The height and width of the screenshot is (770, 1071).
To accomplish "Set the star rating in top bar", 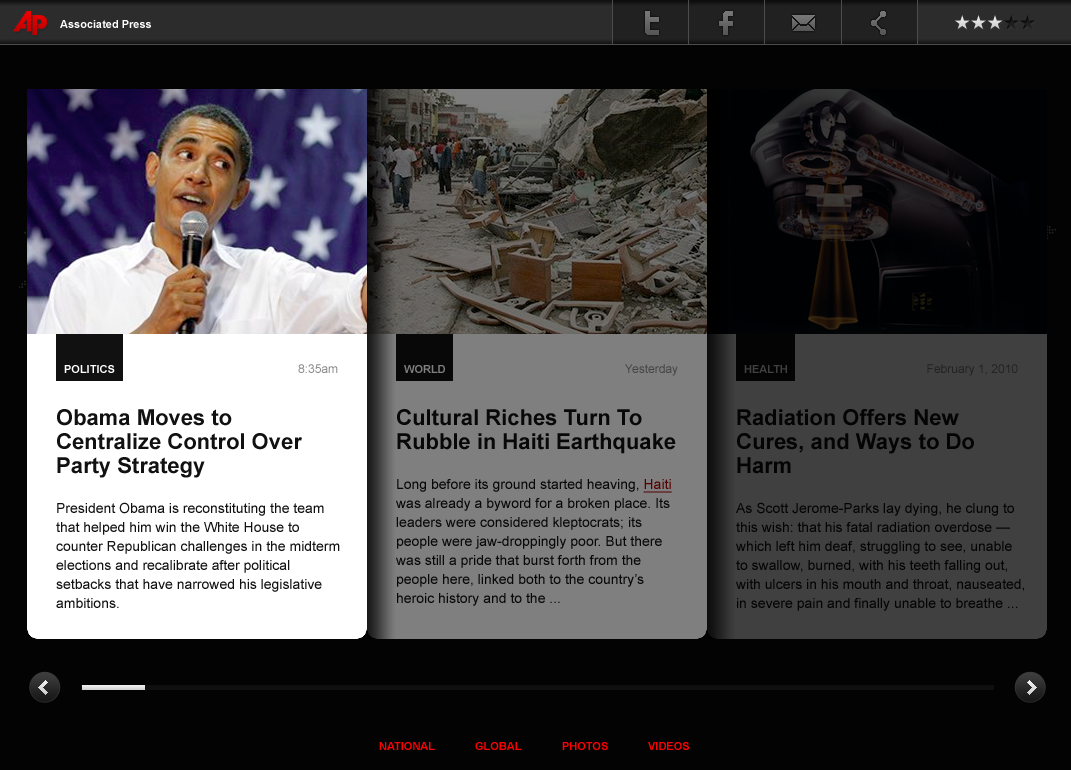I will 994,23.
